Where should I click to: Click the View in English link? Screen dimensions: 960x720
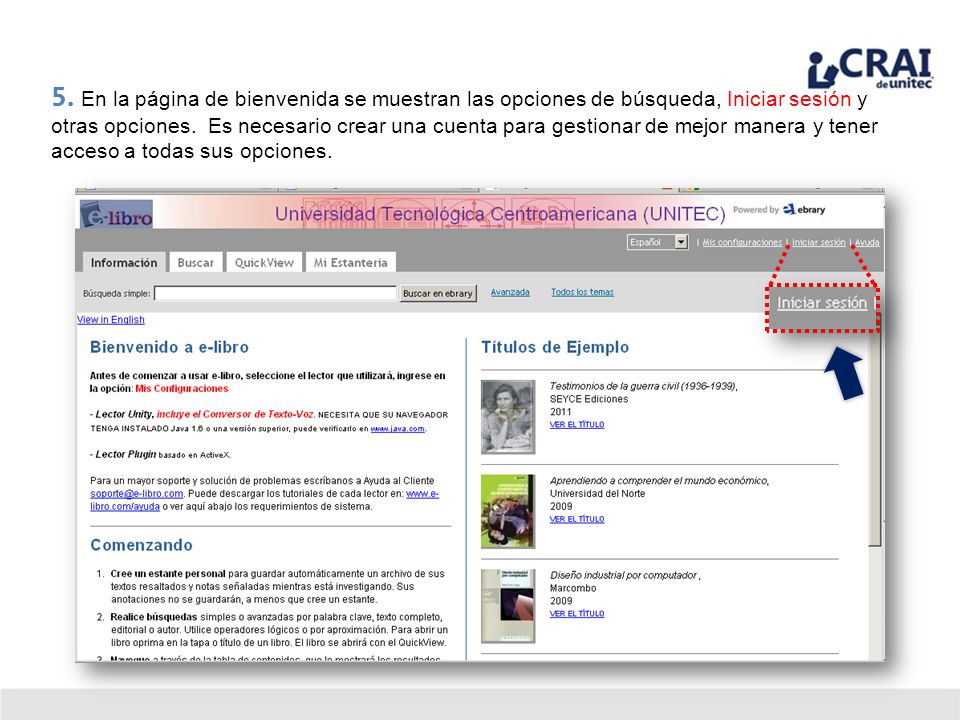tap(111, 320)
